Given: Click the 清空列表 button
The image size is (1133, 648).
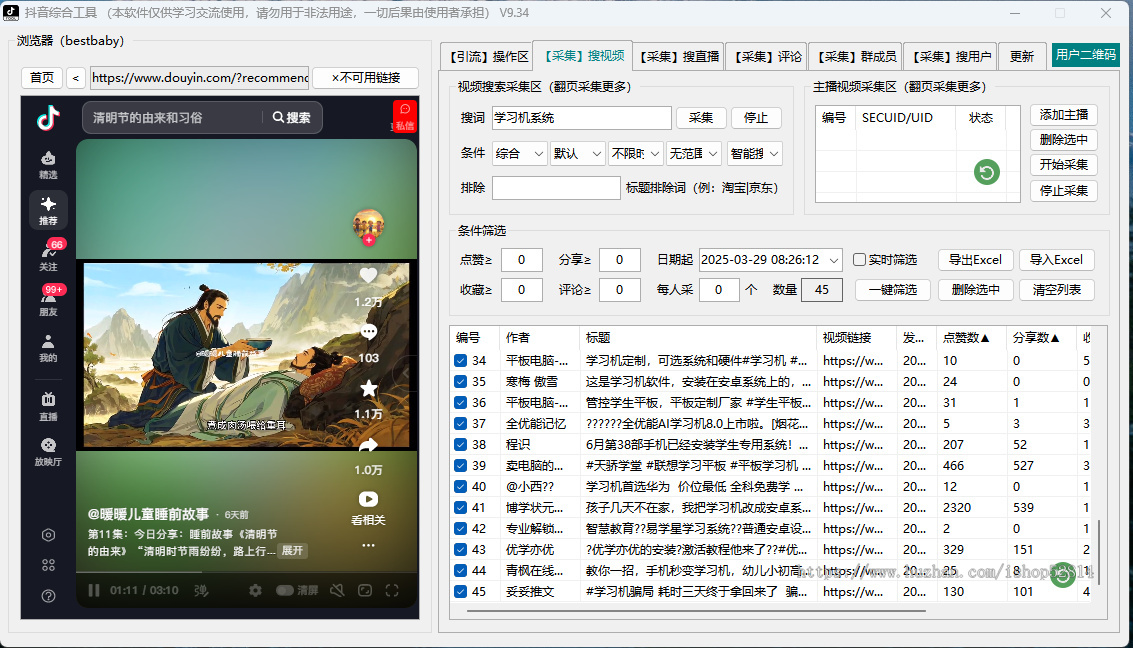Looking at the screenshot, I should pos(1056,290).
